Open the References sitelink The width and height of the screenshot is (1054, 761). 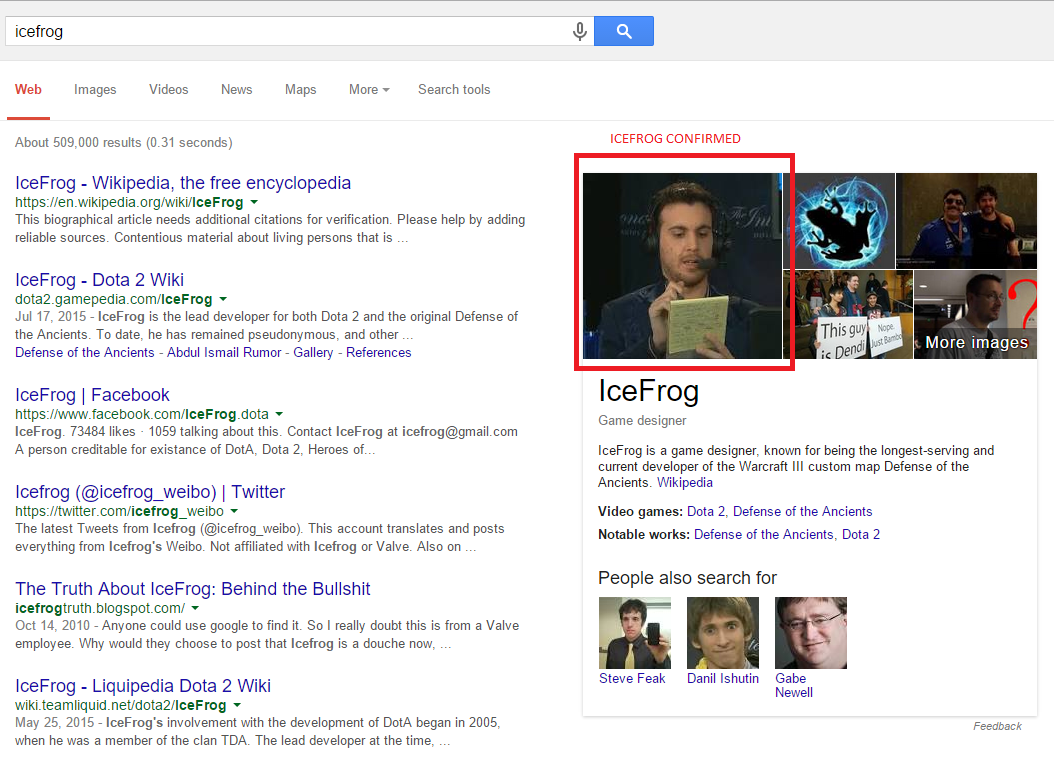tap(378, 352)
